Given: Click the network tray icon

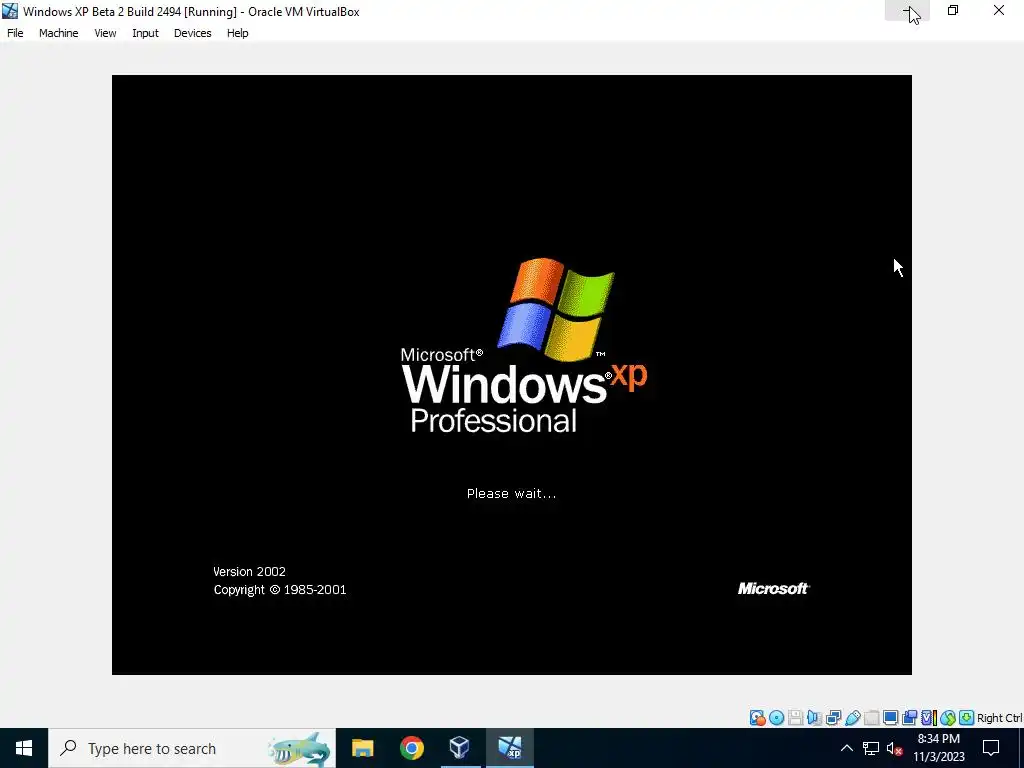Looking at the screenshot, I should tap(871, 748).
